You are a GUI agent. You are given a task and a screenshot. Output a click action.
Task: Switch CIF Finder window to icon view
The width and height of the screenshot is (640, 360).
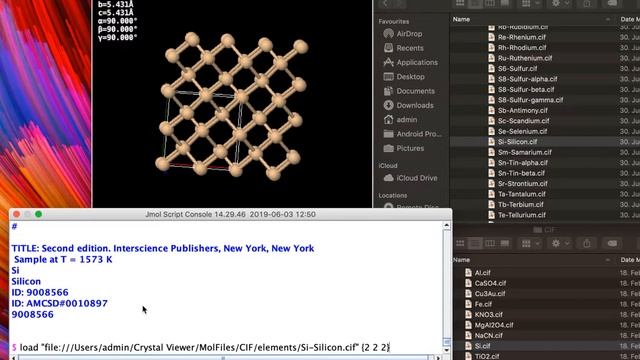coord(460,243)
